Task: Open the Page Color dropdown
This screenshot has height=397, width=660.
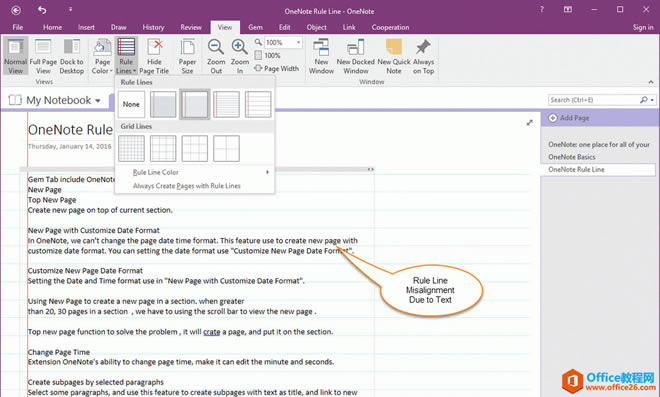Action: [x=102, y=56]
